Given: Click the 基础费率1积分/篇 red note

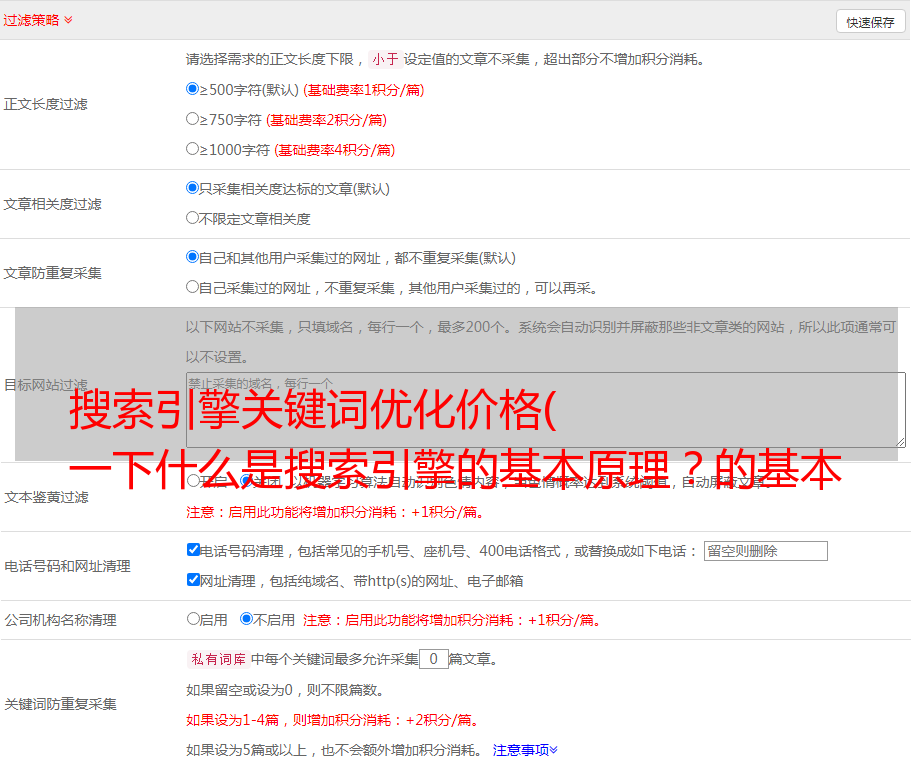Looking at the screenshot, I should click(364, 90).
